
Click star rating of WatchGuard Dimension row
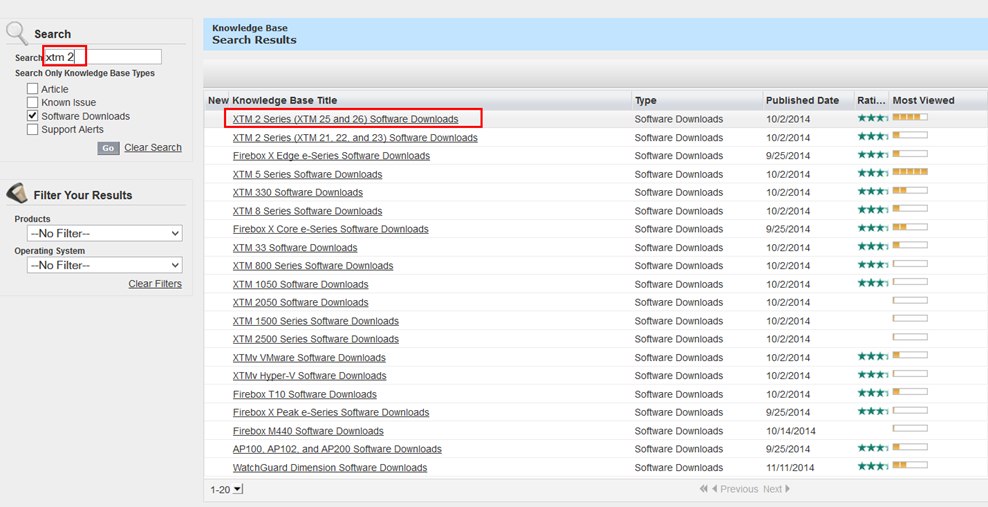pos(873,466)
